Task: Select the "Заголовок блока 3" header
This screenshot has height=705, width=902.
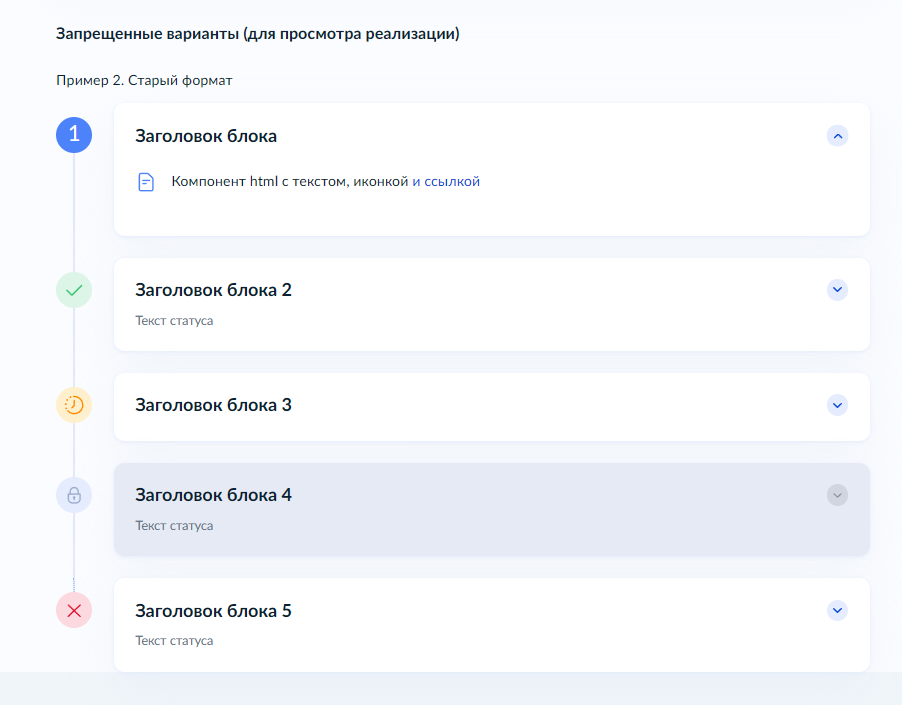Action: [x=213, y=406]
